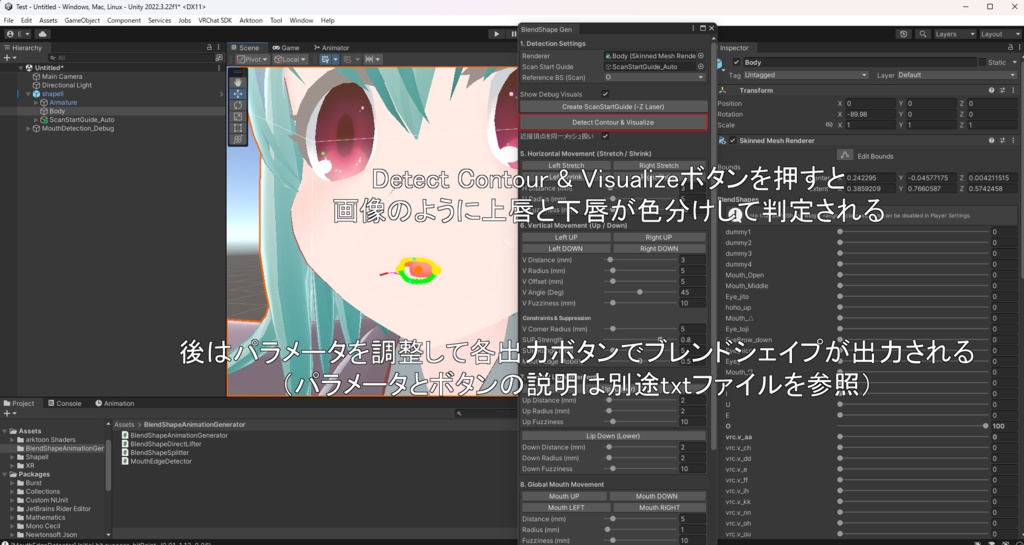
Task: Select the Transform tool in Scene toolbar
Action: pos(238,139)
